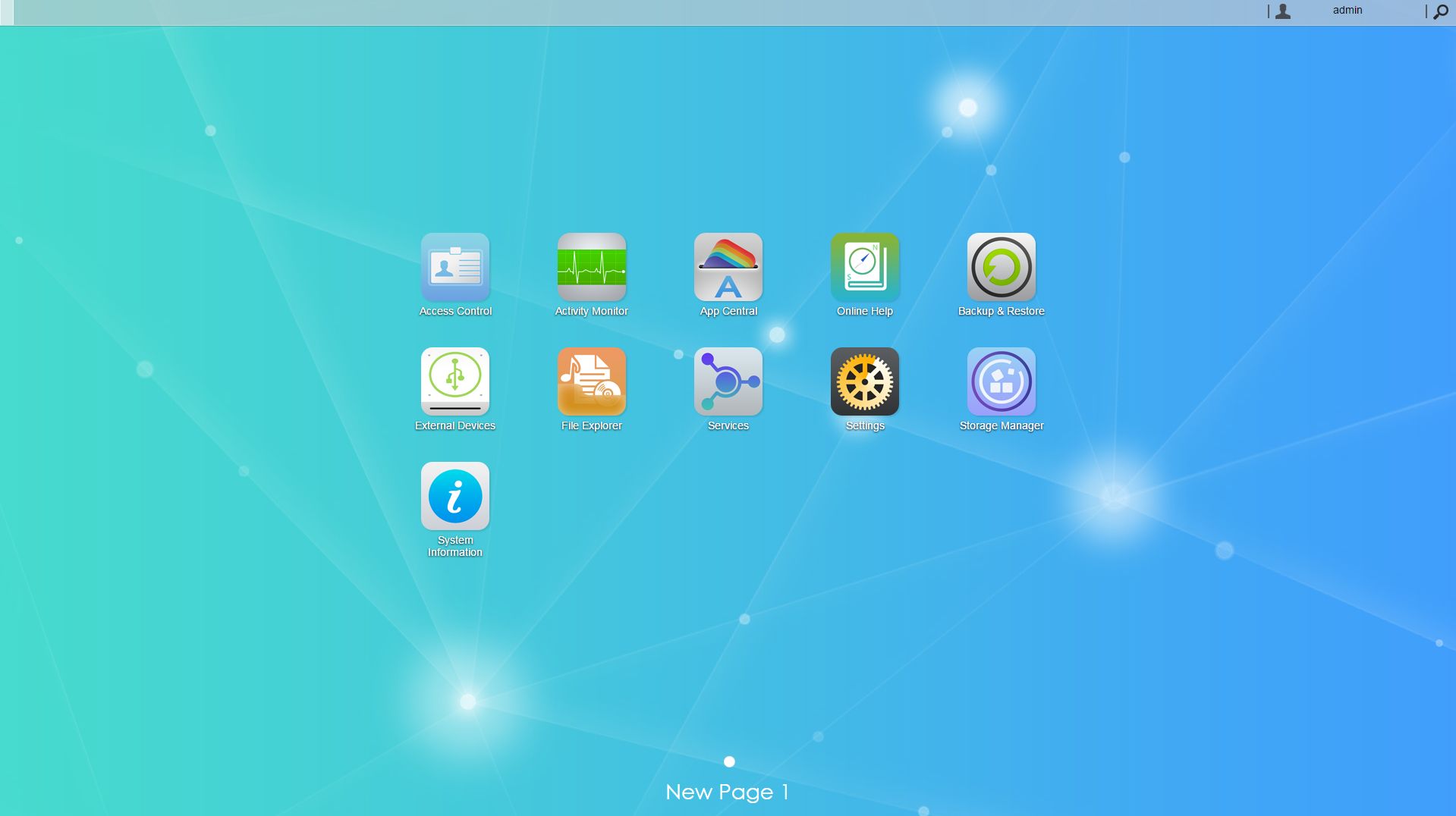Click the "Backup & Restore" text label

(x=1001, y=311)
